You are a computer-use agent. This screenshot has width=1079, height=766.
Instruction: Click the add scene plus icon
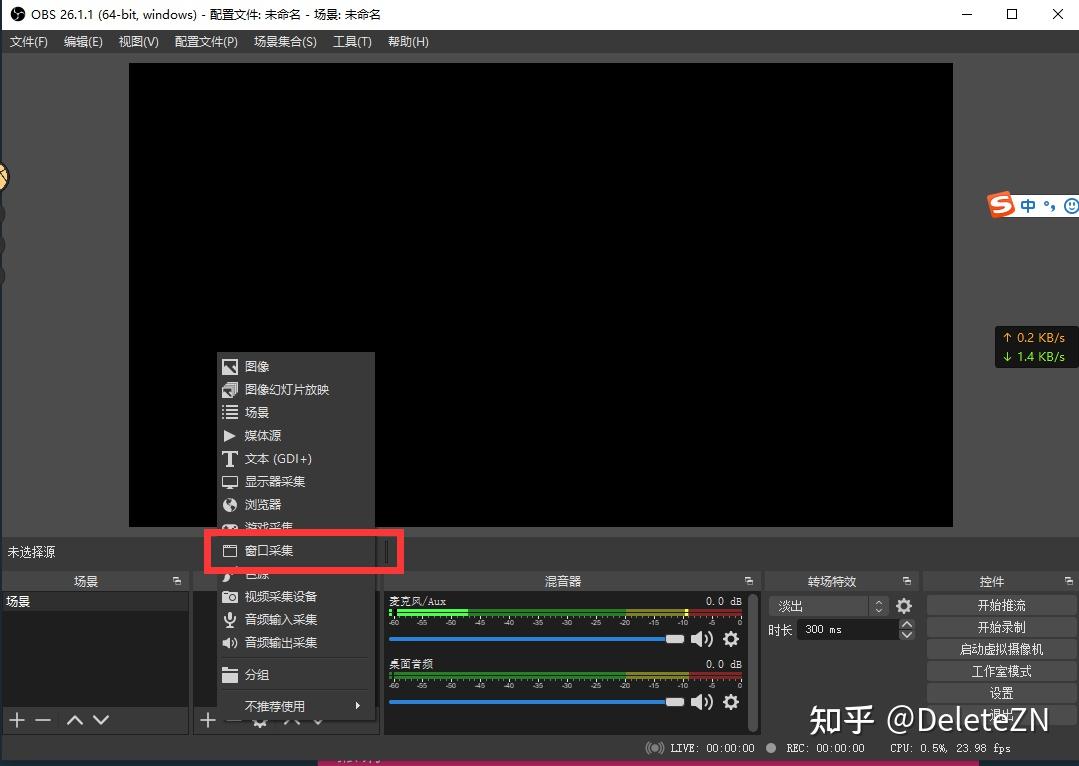tap(16, 720)
